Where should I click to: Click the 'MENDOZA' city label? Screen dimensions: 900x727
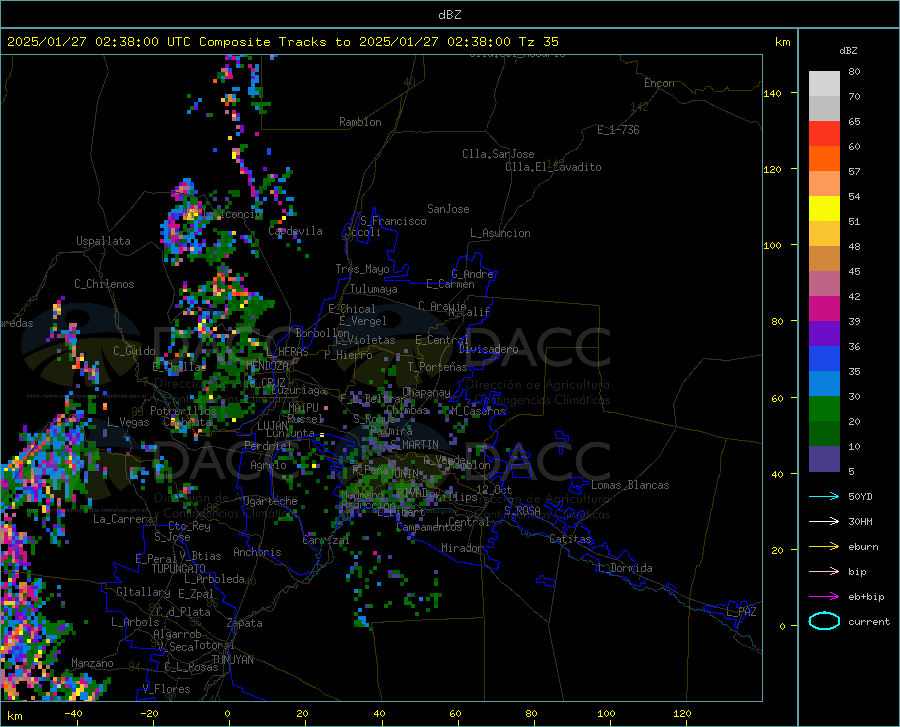point(267,366)
